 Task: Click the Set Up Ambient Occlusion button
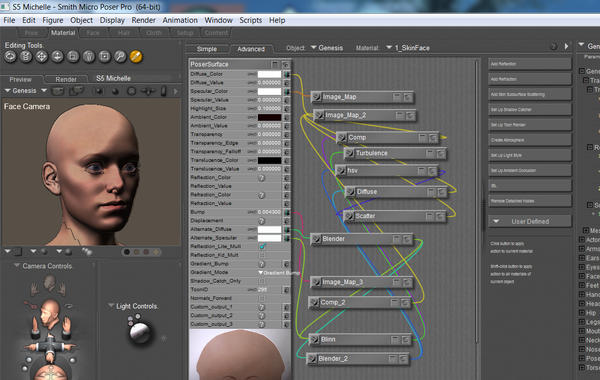(530, 171)
